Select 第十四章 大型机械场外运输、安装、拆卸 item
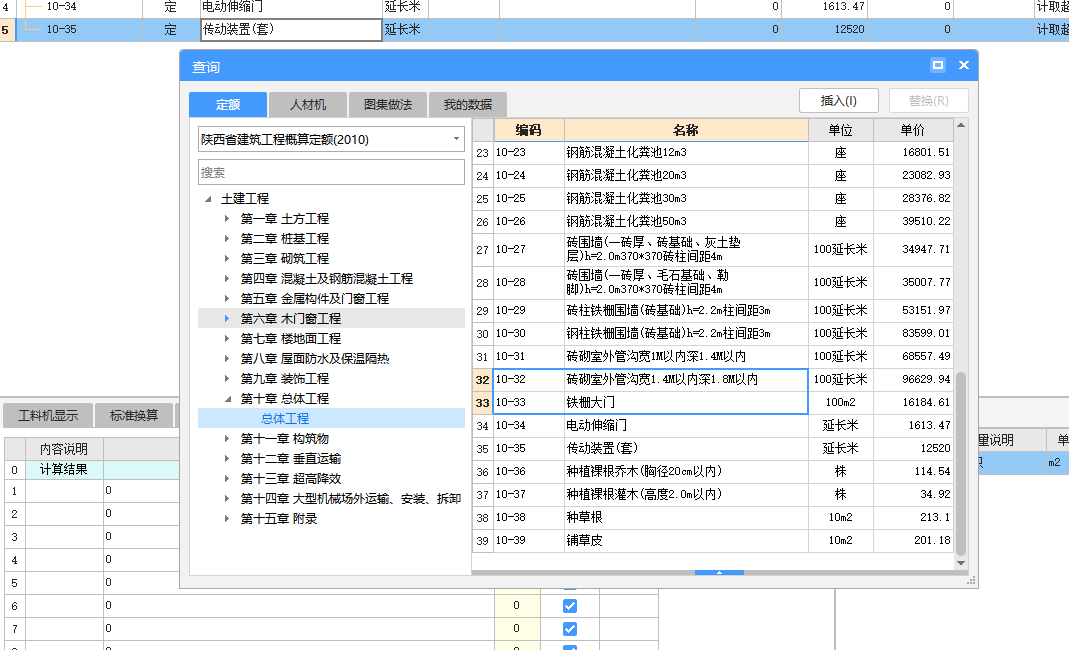The width and height of the screenshot is (1069, 650). [350, 499]
